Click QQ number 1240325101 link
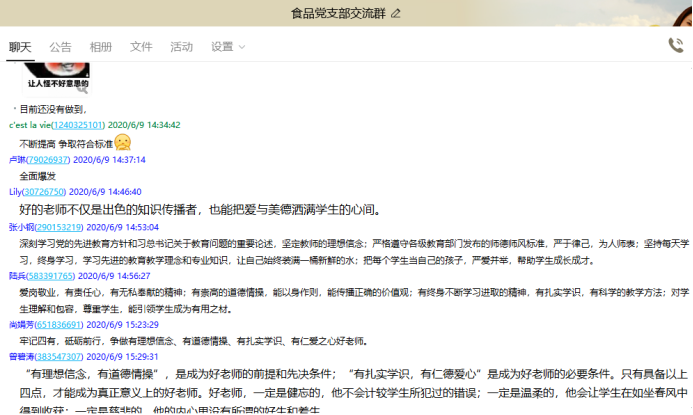This screenshot has width=693, height=415. coord(77,125)
